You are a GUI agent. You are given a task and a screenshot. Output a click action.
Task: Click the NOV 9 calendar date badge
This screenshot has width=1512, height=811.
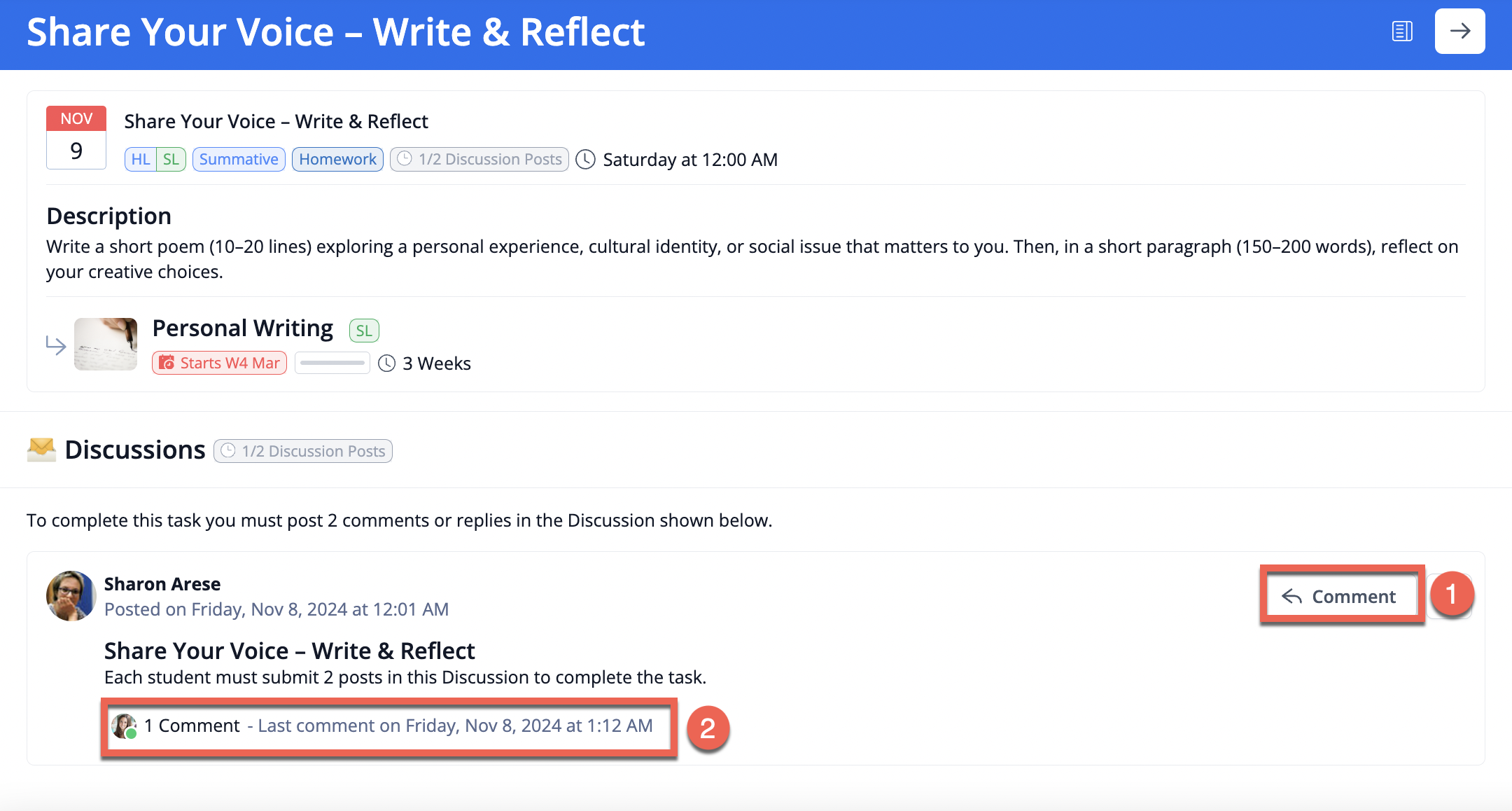point(76,137)
